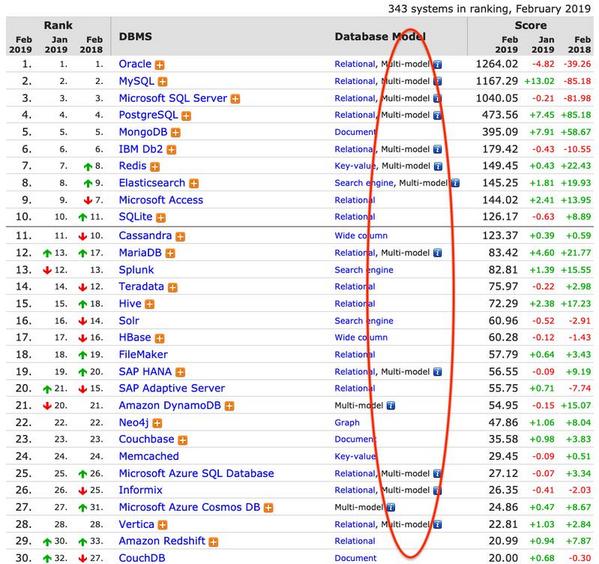Image resolution: width=599 pixels, height=564 pixels.
Task: Click Wide column link in HBase row
Action: 361,338
